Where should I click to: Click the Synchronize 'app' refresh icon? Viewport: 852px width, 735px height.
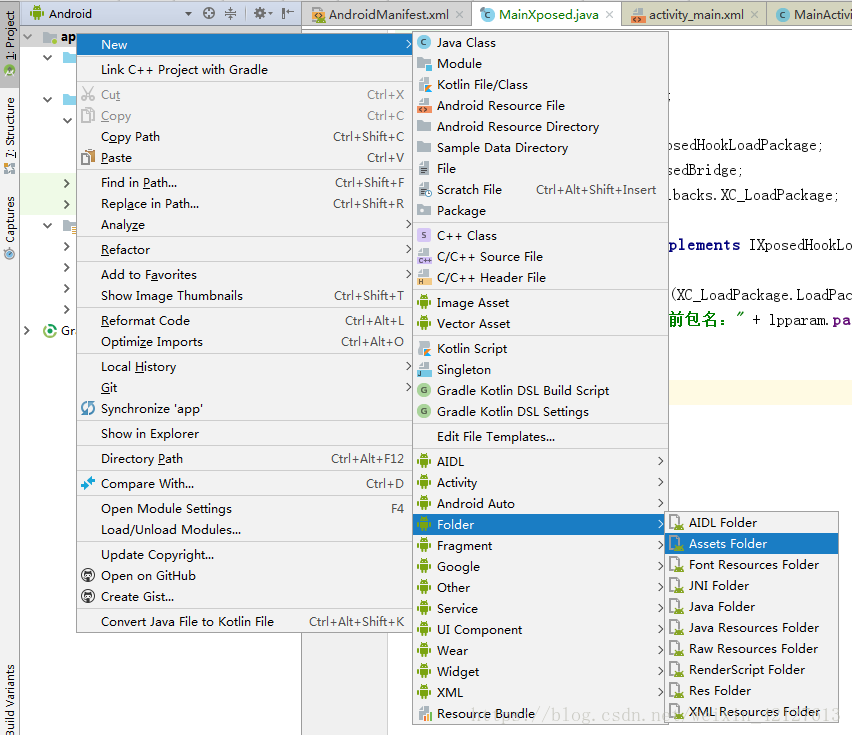(x=88, y=409)
